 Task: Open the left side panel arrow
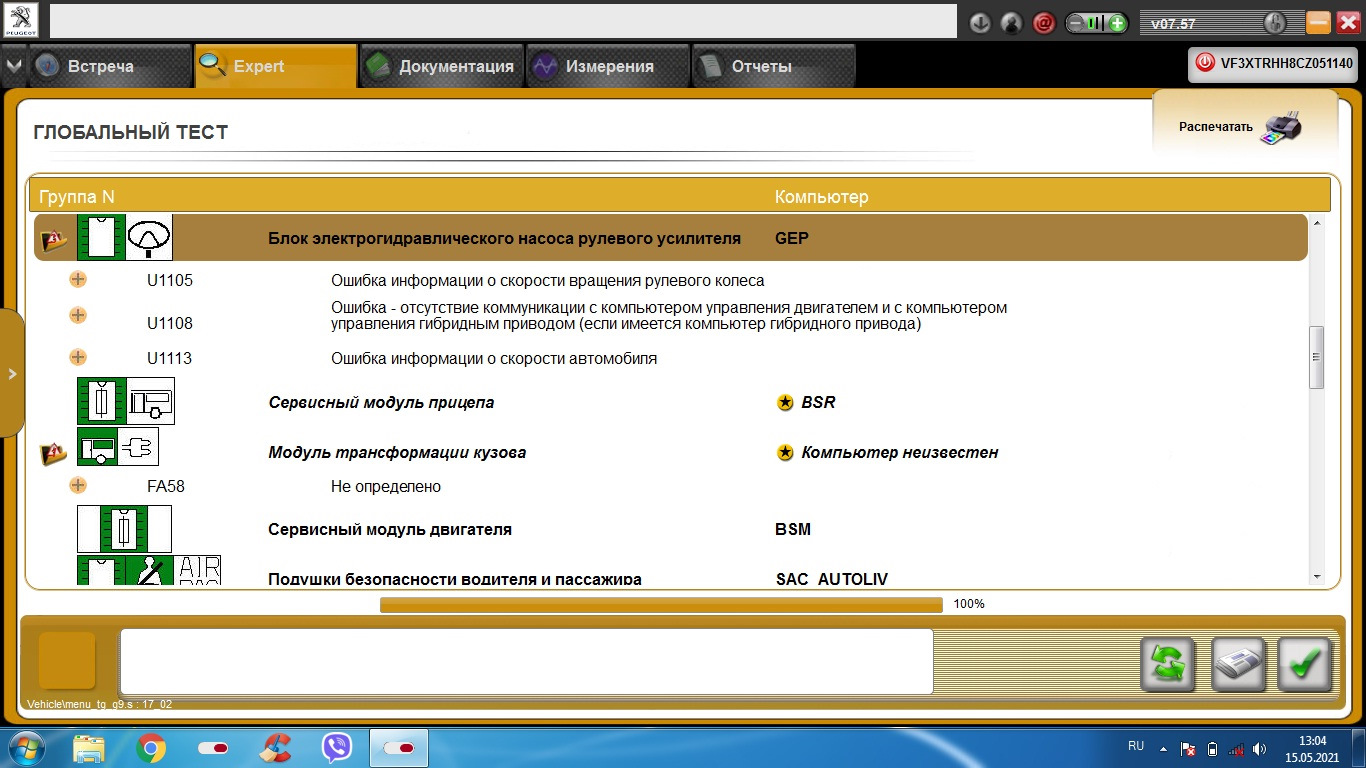(12, 373)
